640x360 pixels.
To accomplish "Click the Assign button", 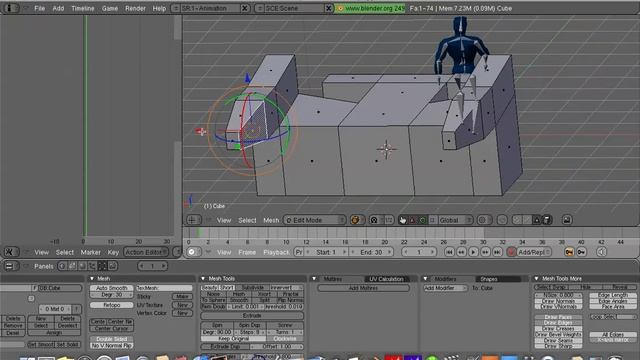I will (54, 333).
